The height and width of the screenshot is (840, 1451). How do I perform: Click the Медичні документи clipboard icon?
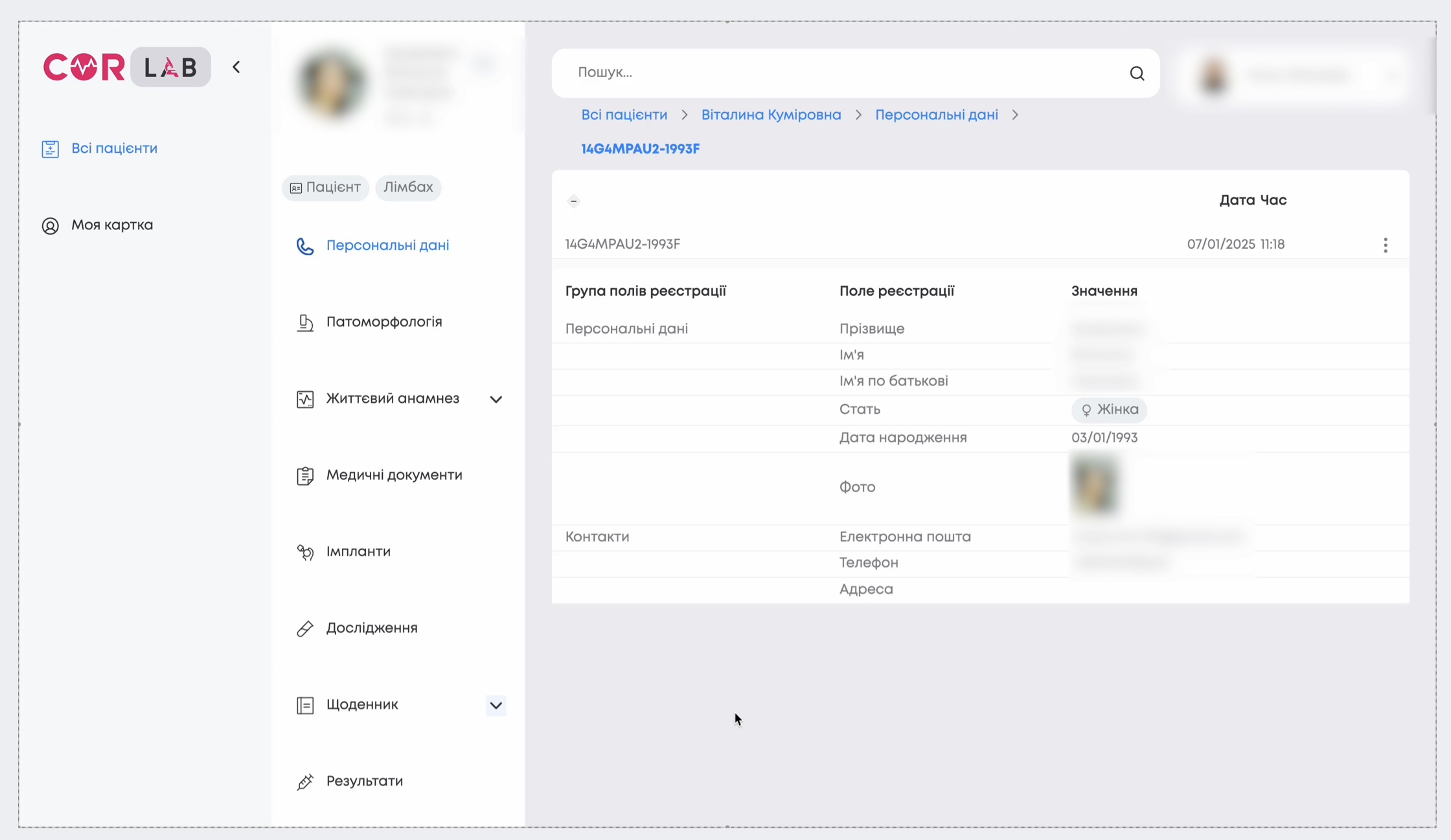[x=305, y=475]
